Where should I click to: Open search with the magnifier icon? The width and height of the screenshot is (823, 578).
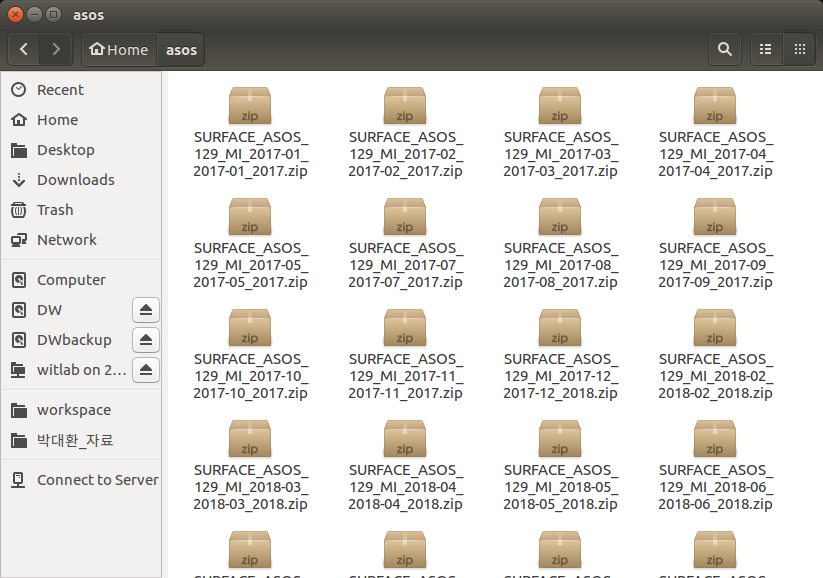(724, 49)
